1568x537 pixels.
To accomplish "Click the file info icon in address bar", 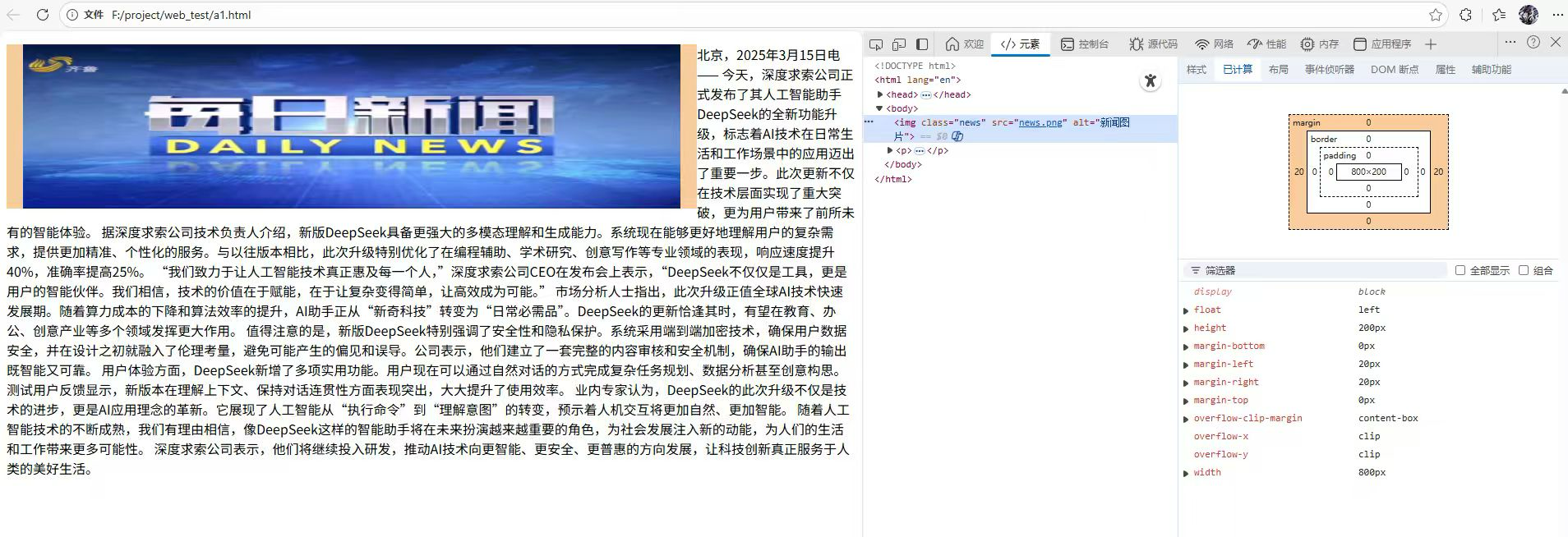I will click(72, 15).
